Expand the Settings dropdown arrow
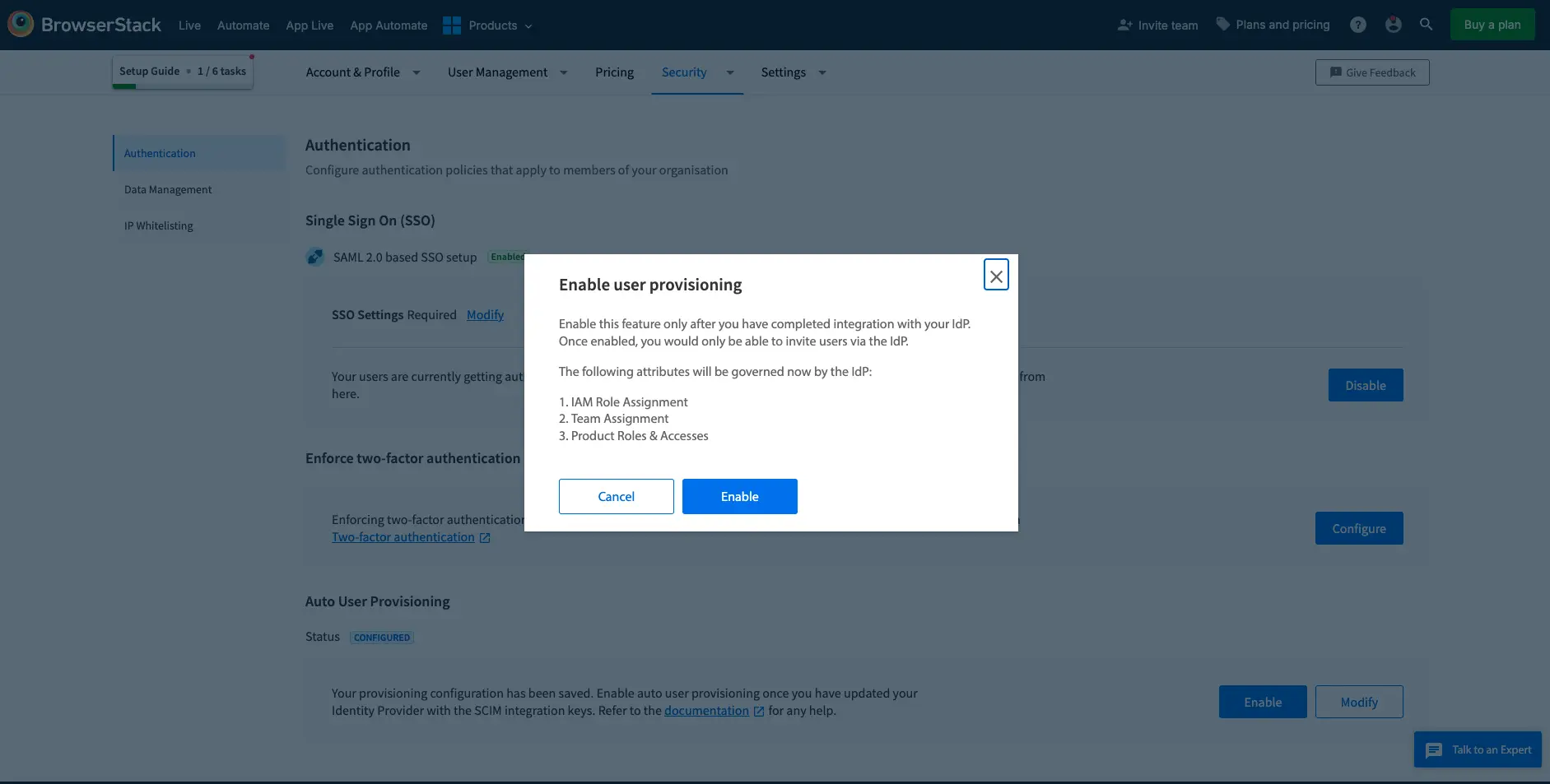This screenshot has height=784, width=1550. click(x=822, y=72)
